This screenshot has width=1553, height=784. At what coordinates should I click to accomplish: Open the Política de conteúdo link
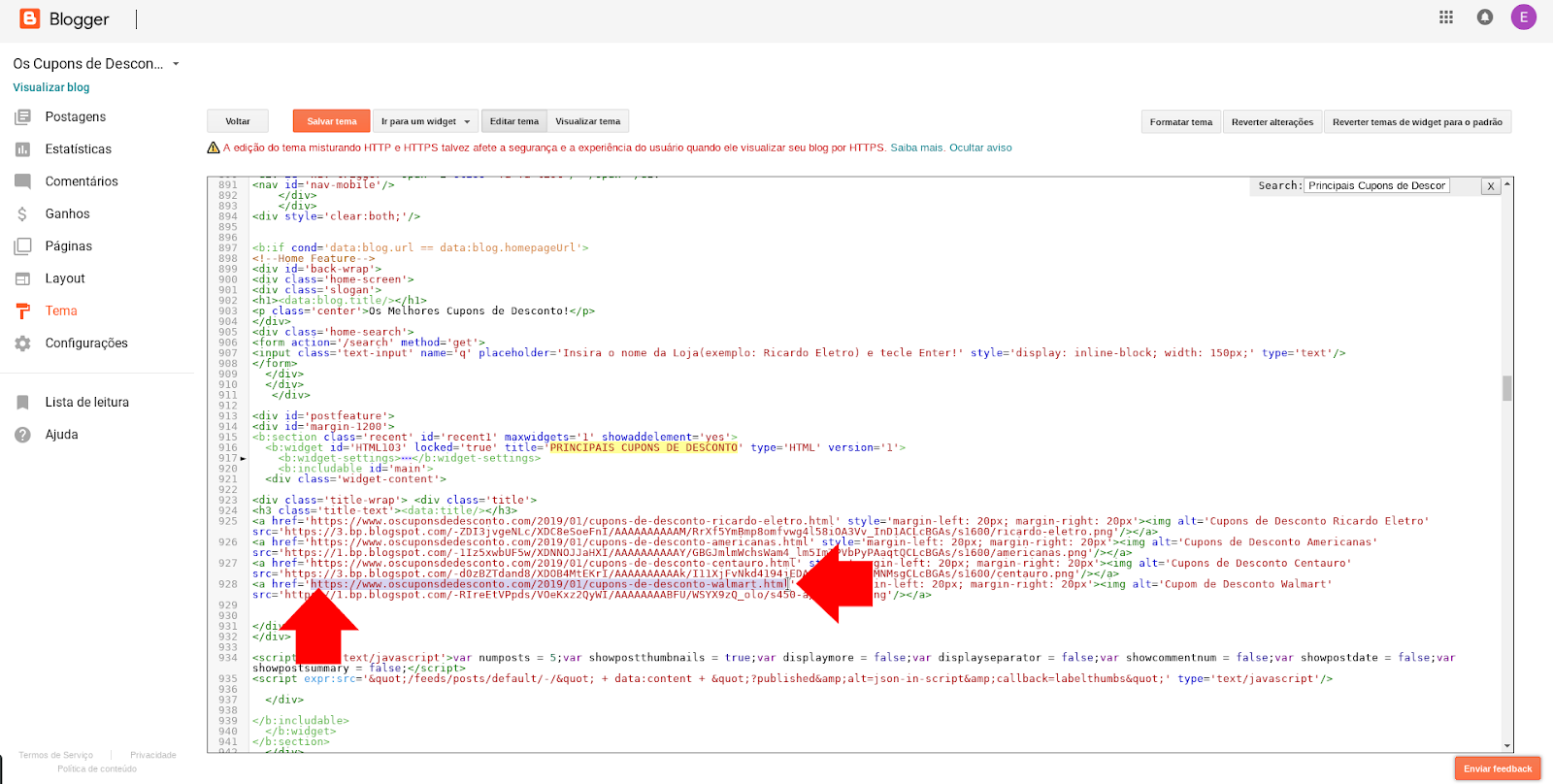click(97, 768)
